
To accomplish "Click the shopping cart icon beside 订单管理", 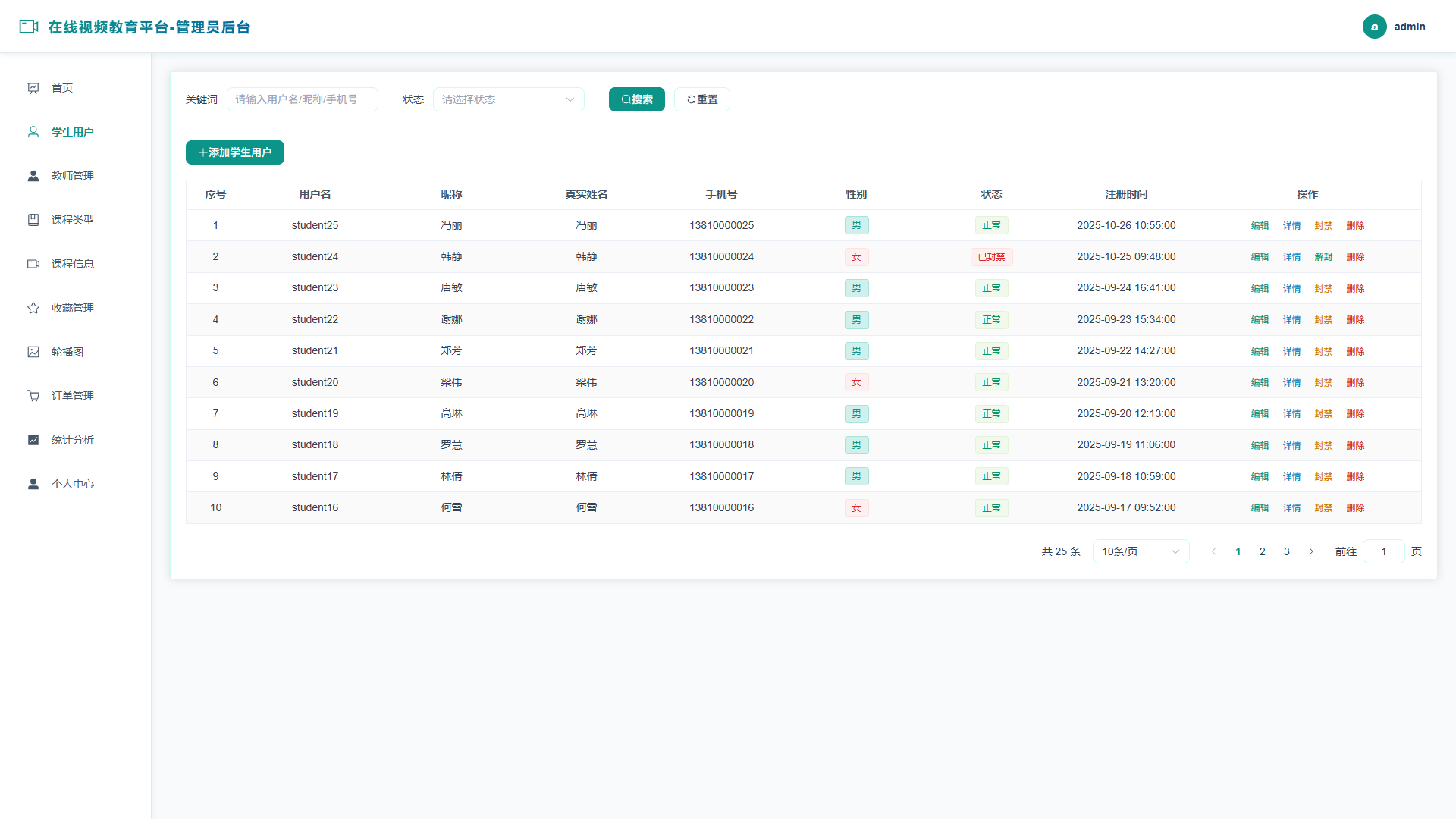I will [33, 396].
